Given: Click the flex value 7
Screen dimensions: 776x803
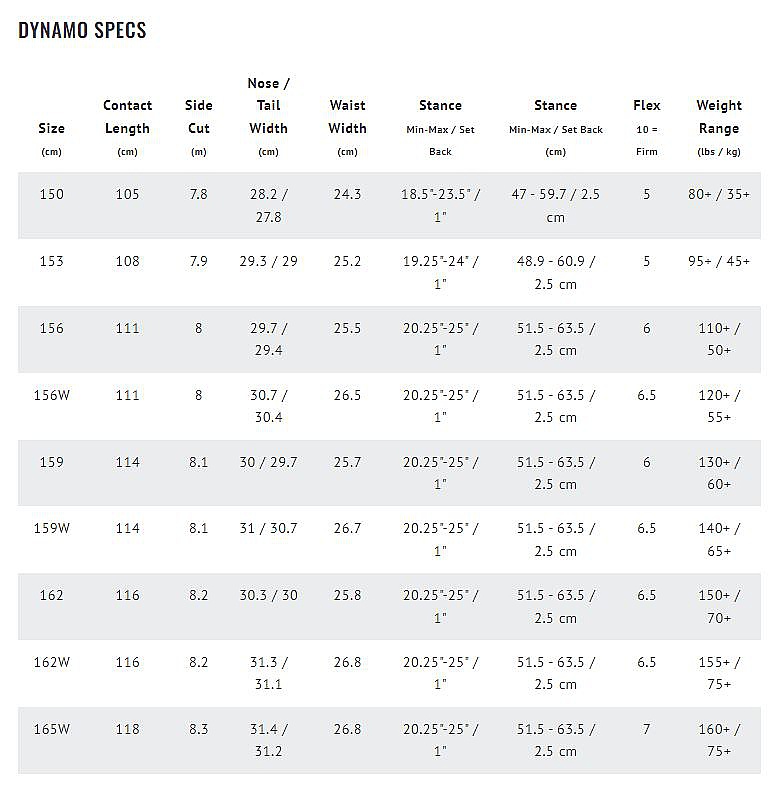Looking at the screenshot, I should click(x=646, y=729).
